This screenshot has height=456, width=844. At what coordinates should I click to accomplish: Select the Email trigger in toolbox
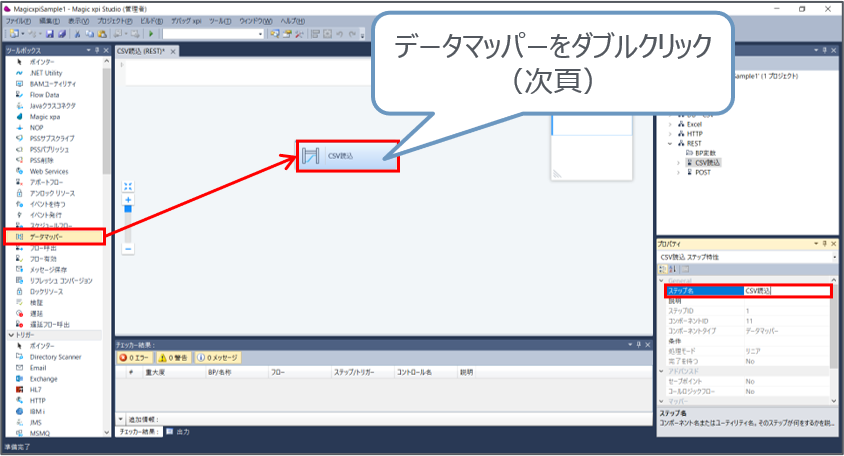pos(39,367)
